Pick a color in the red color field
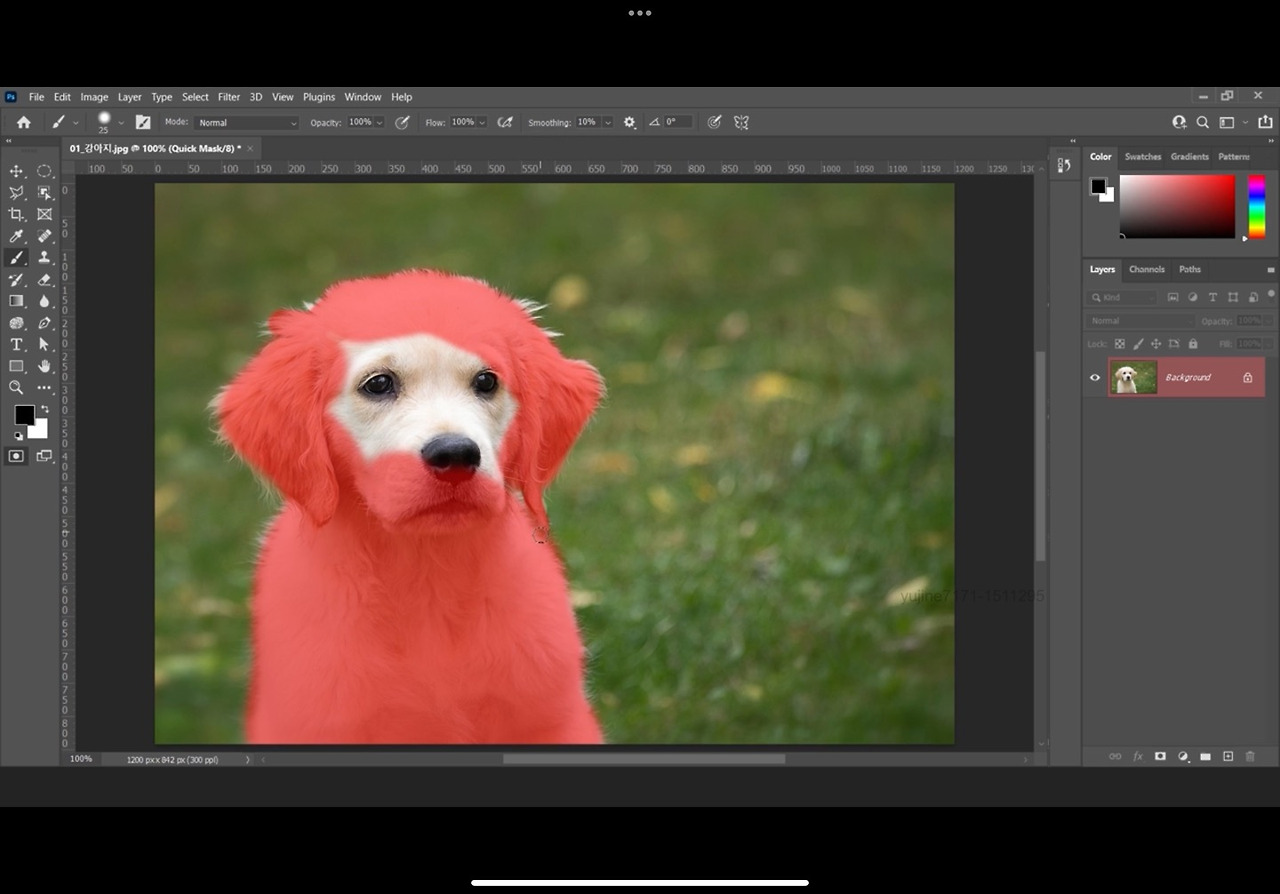Viewport: 1280px width, 894px height. (x=1177, y=207)
